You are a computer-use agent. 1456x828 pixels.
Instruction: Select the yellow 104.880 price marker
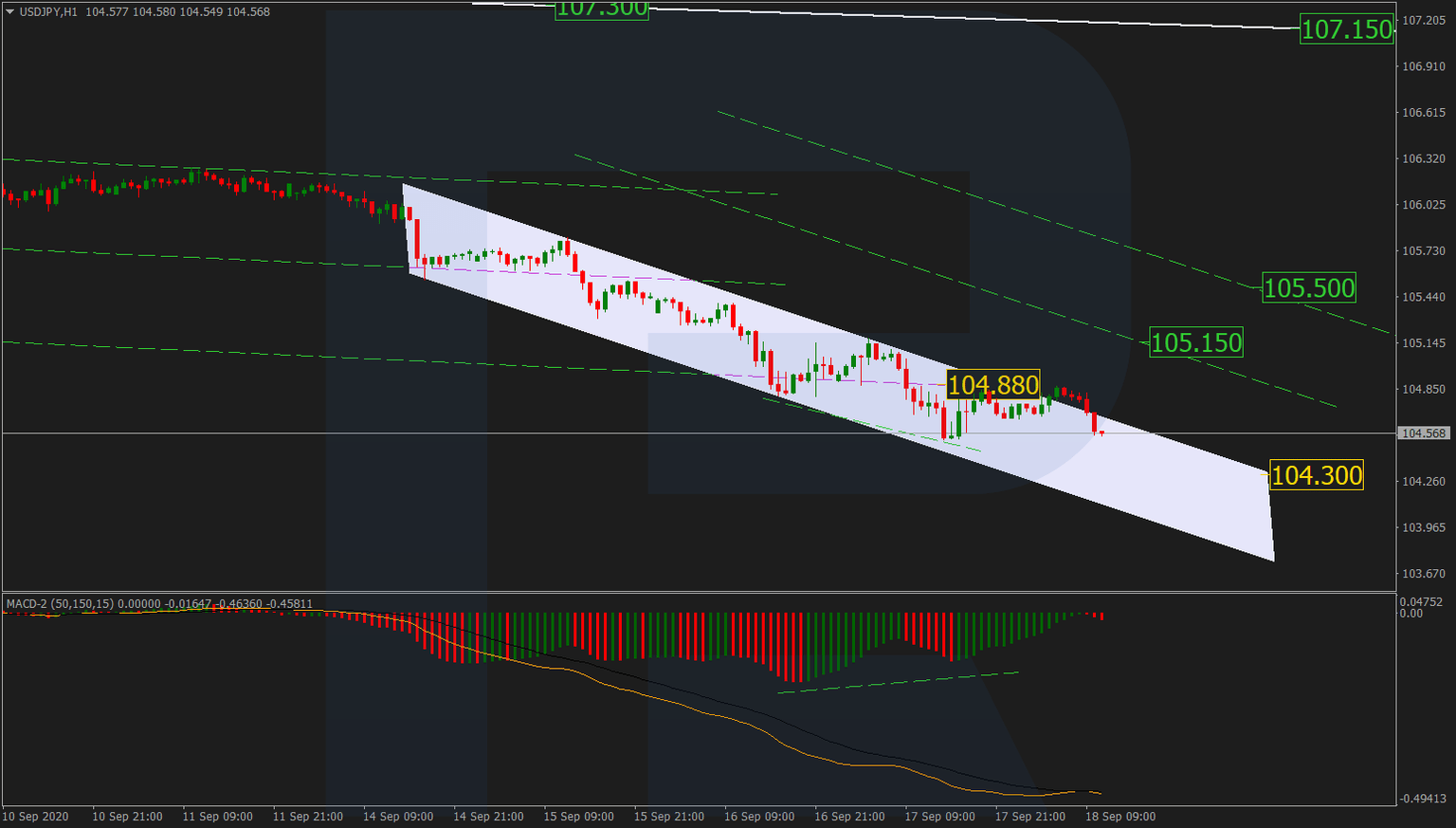(x=994, y=385)
